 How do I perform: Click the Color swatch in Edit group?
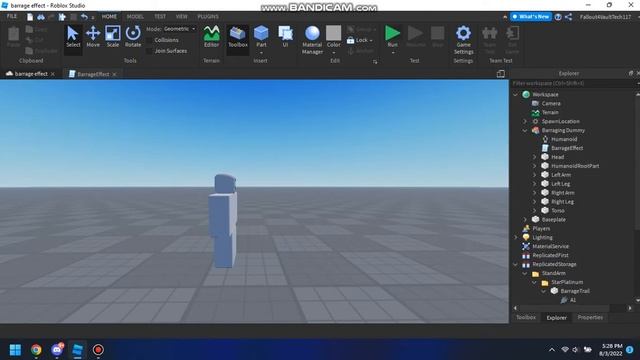pyautogui.click(x=333, y=33)
